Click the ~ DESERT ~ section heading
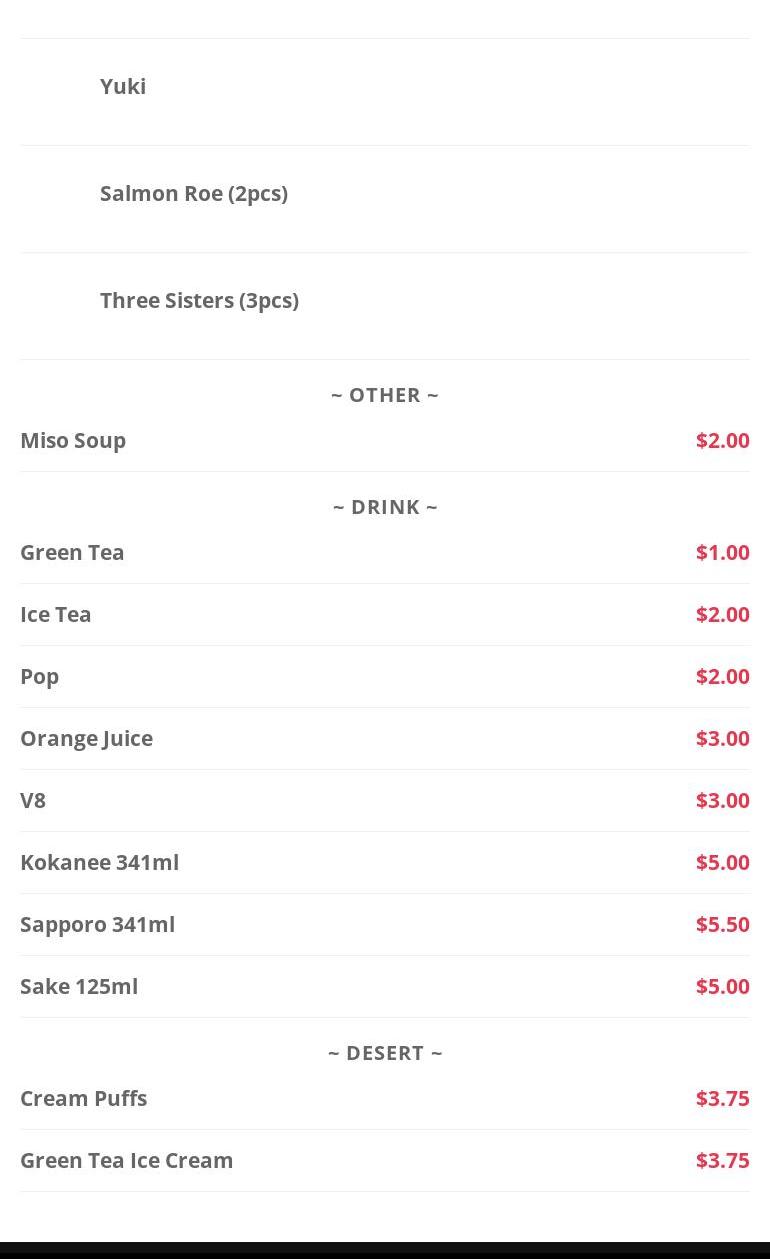The width and height of the screenshot is (770, 1259). point(385,1053)
